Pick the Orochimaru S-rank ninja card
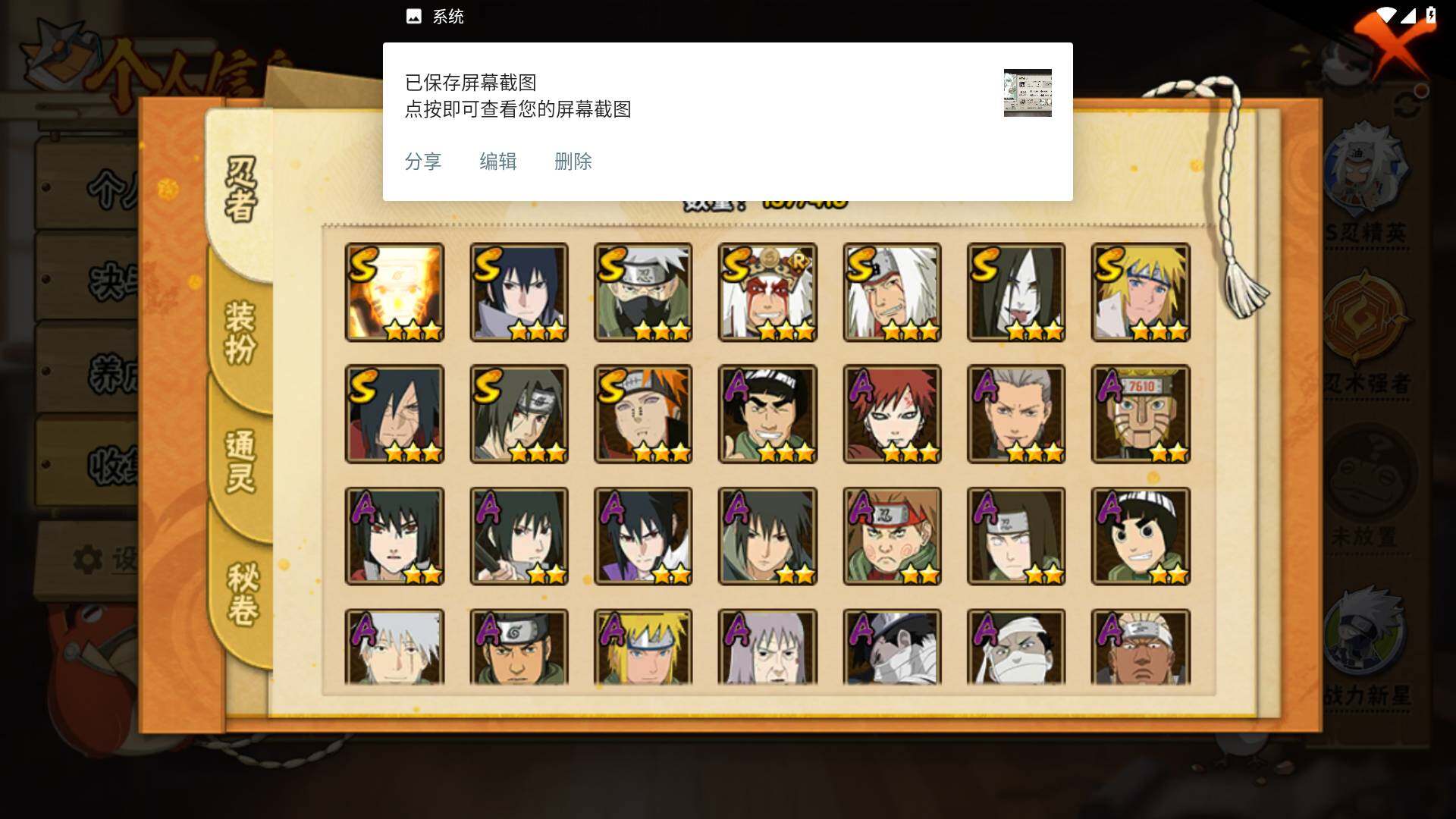The image size is (1456, 819). click(x=1016, y=292)
